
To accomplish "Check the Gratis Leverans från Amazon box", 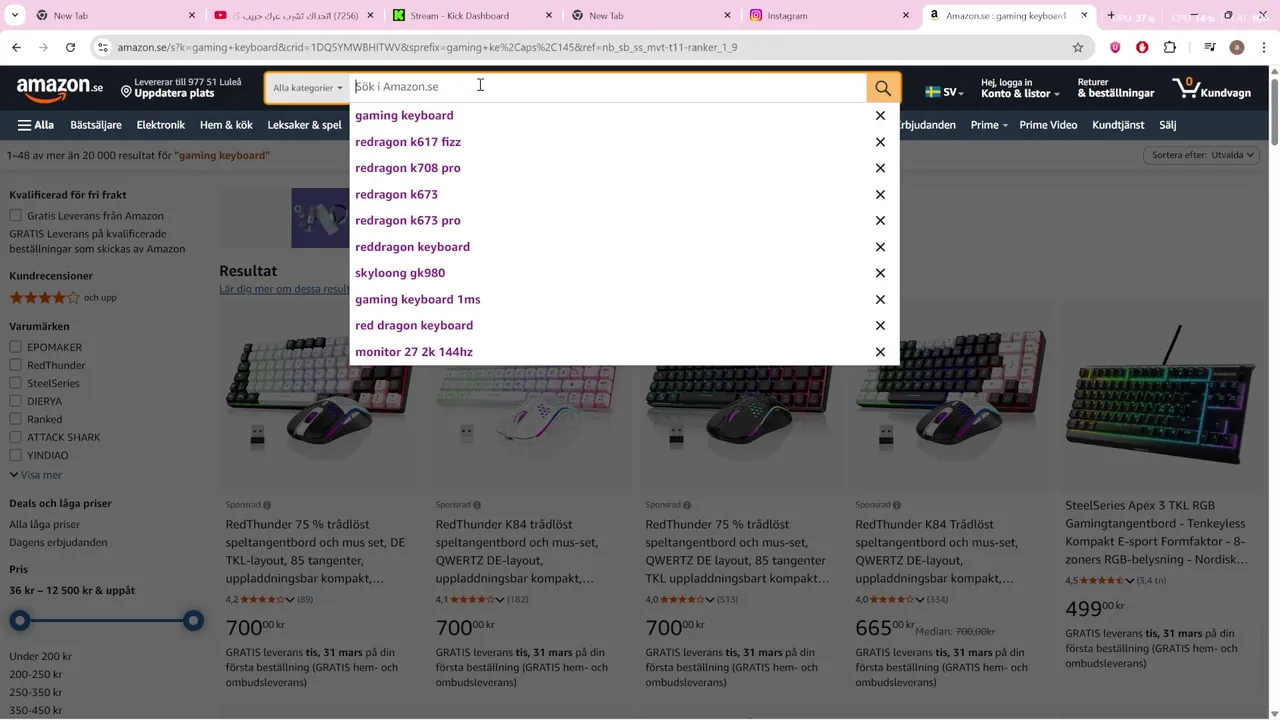I will click(15, 215).
